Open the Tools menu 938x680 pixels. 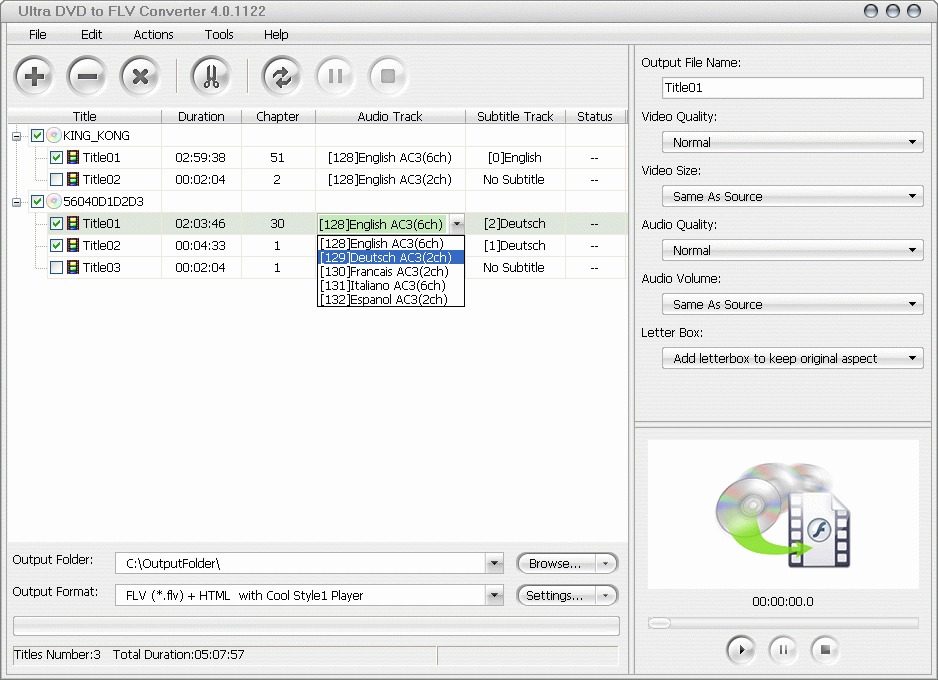coord(219,35)
